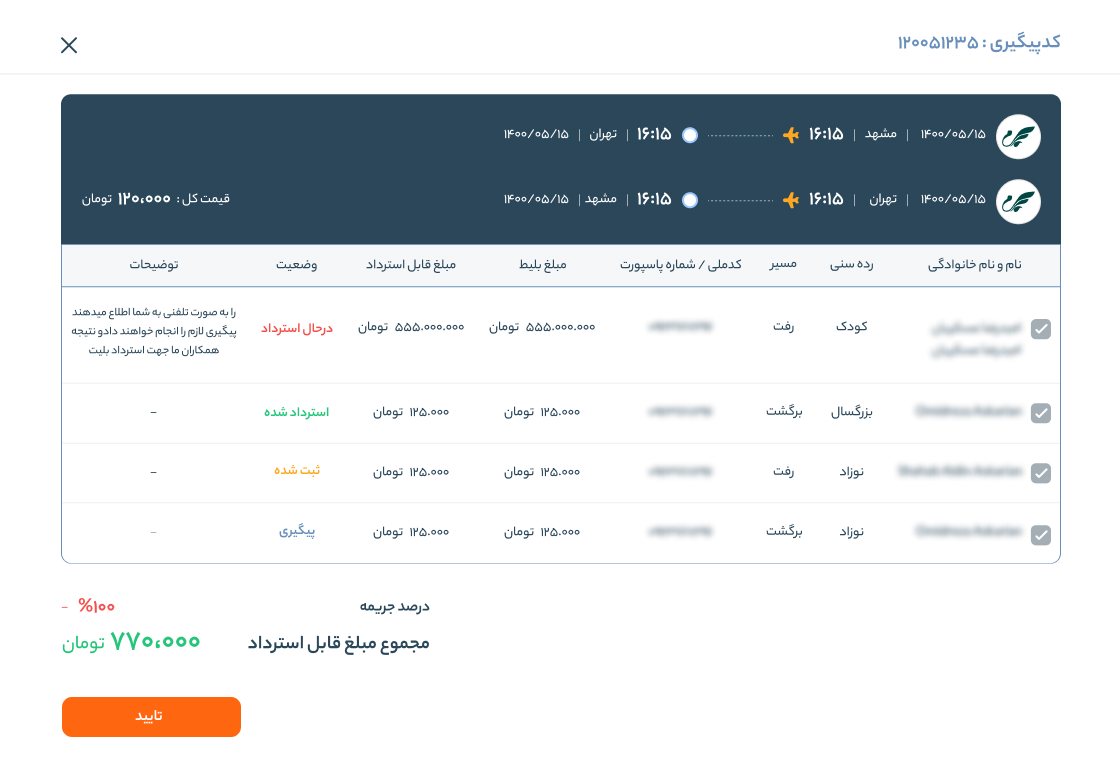Uncheck the بزرگسال passenger checkbox
Viewport: 1120px width, 780px height.
coord(1041,413)
